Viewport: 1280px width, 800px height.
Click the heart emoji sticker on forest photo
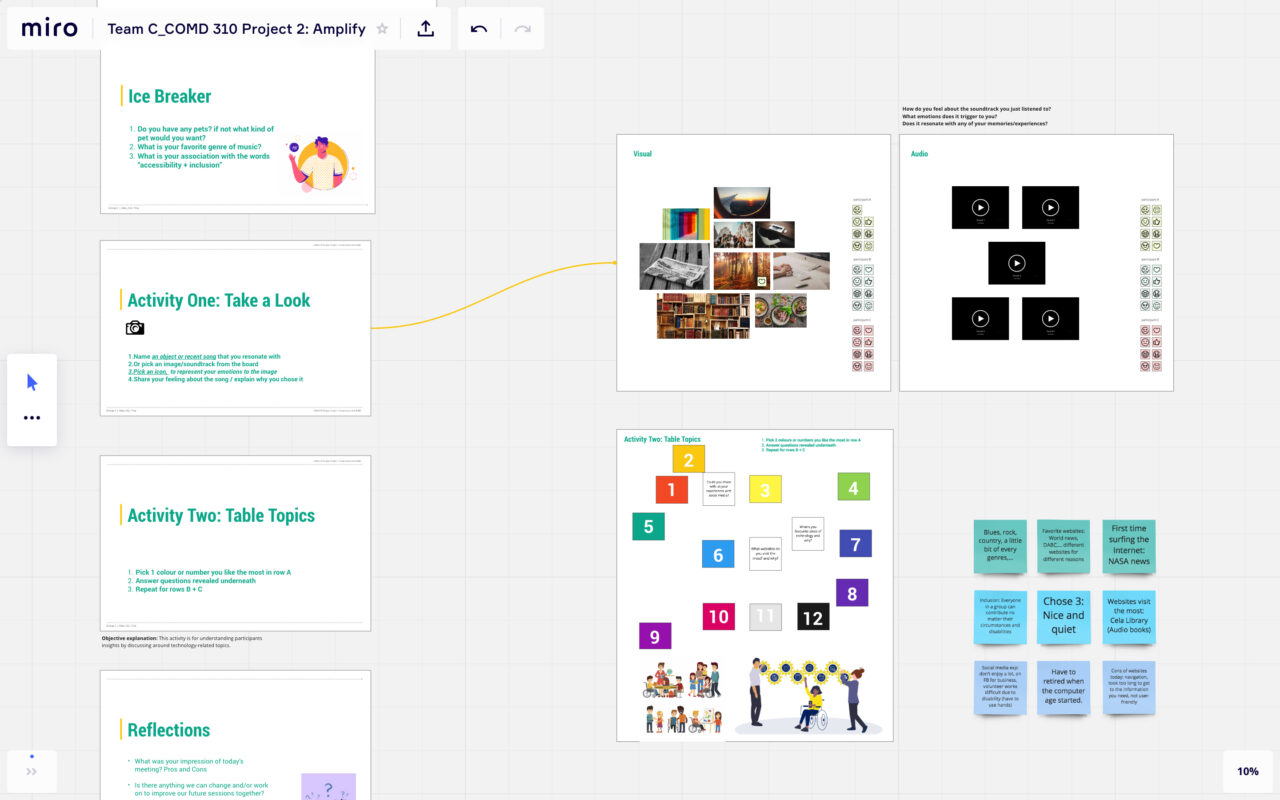coord(762,282)
